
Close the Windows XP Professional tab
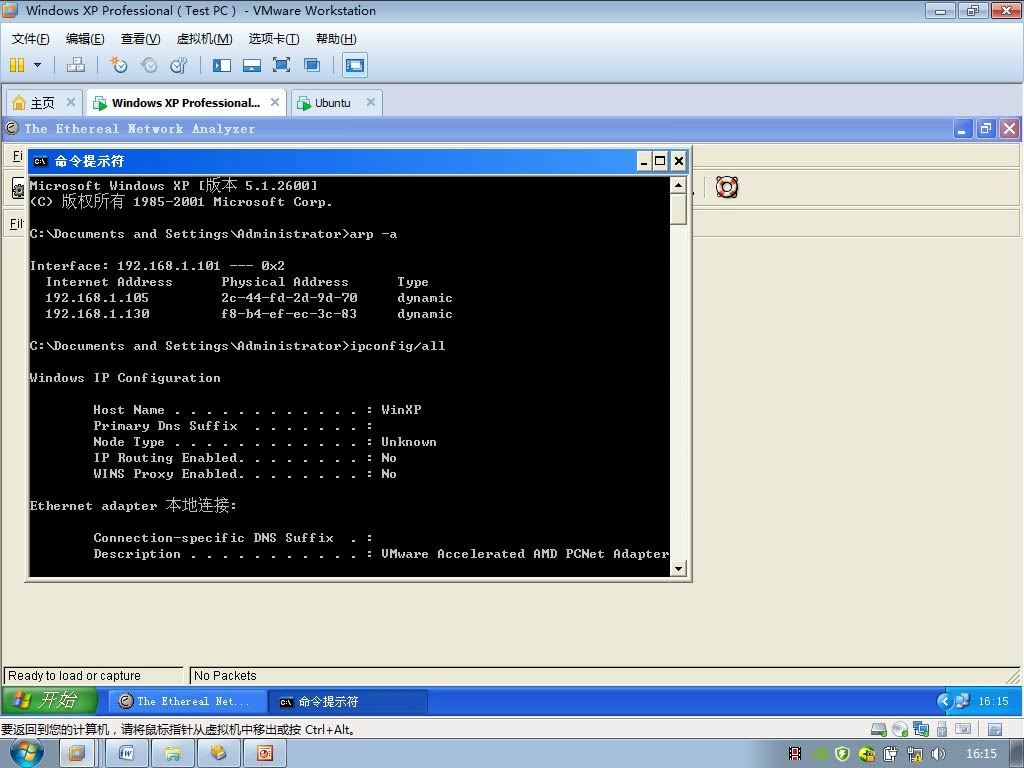275,102
